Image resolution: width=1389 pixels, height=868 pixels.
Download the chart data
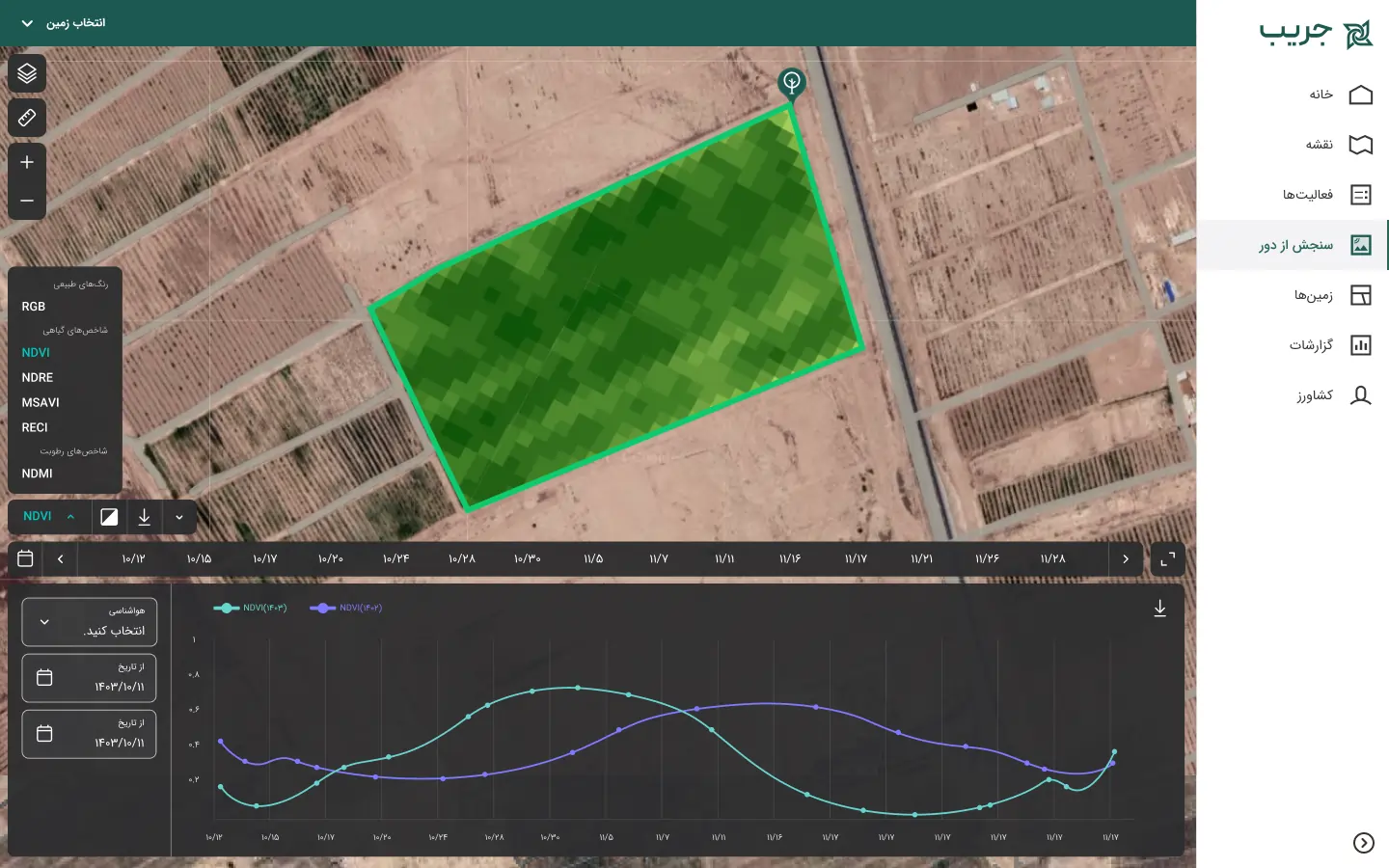(1159, 609)
